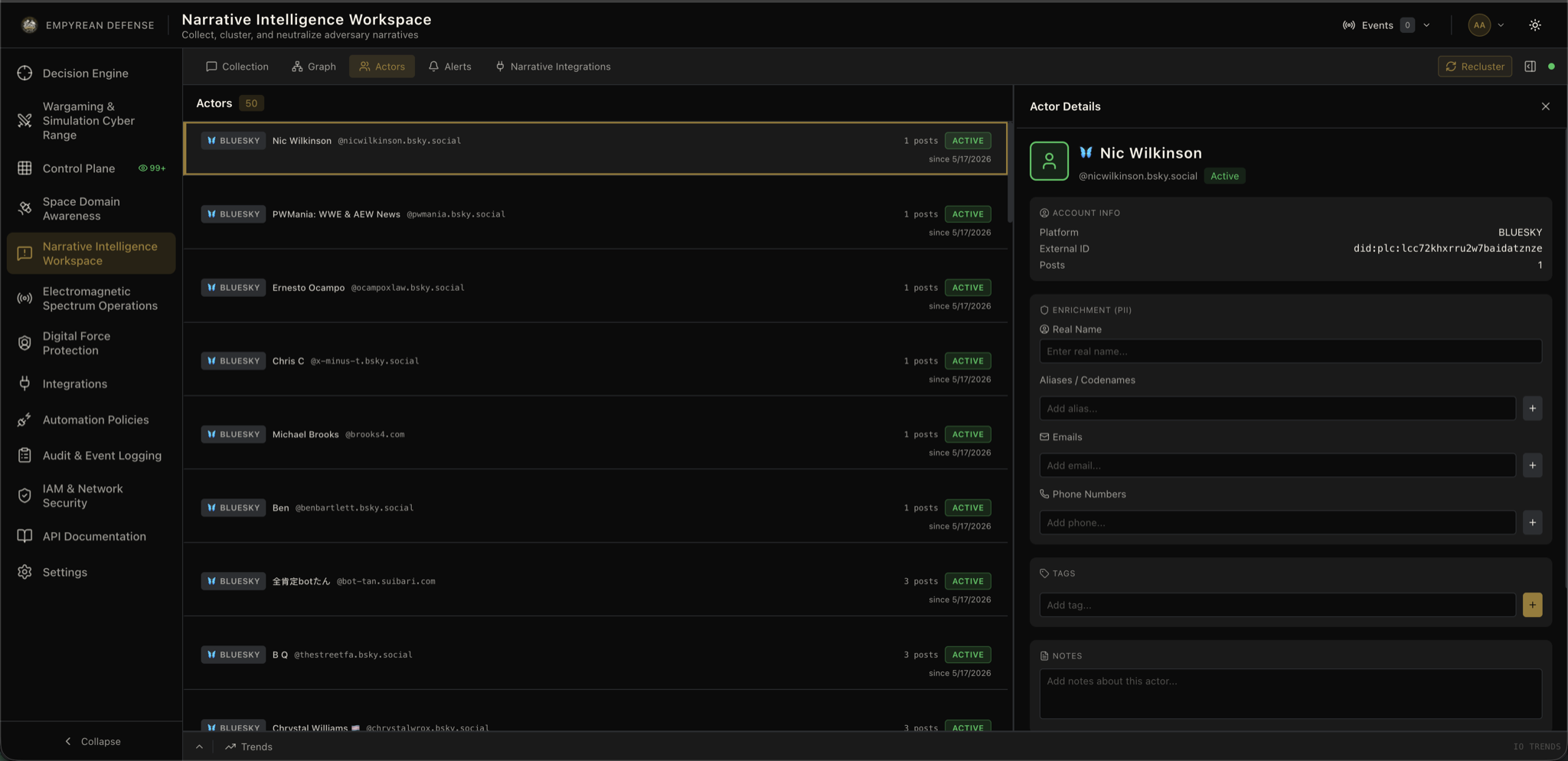Open the Decision Engine section
Image resolution: width=1568 pixels, height=761 pixels.
90,73
